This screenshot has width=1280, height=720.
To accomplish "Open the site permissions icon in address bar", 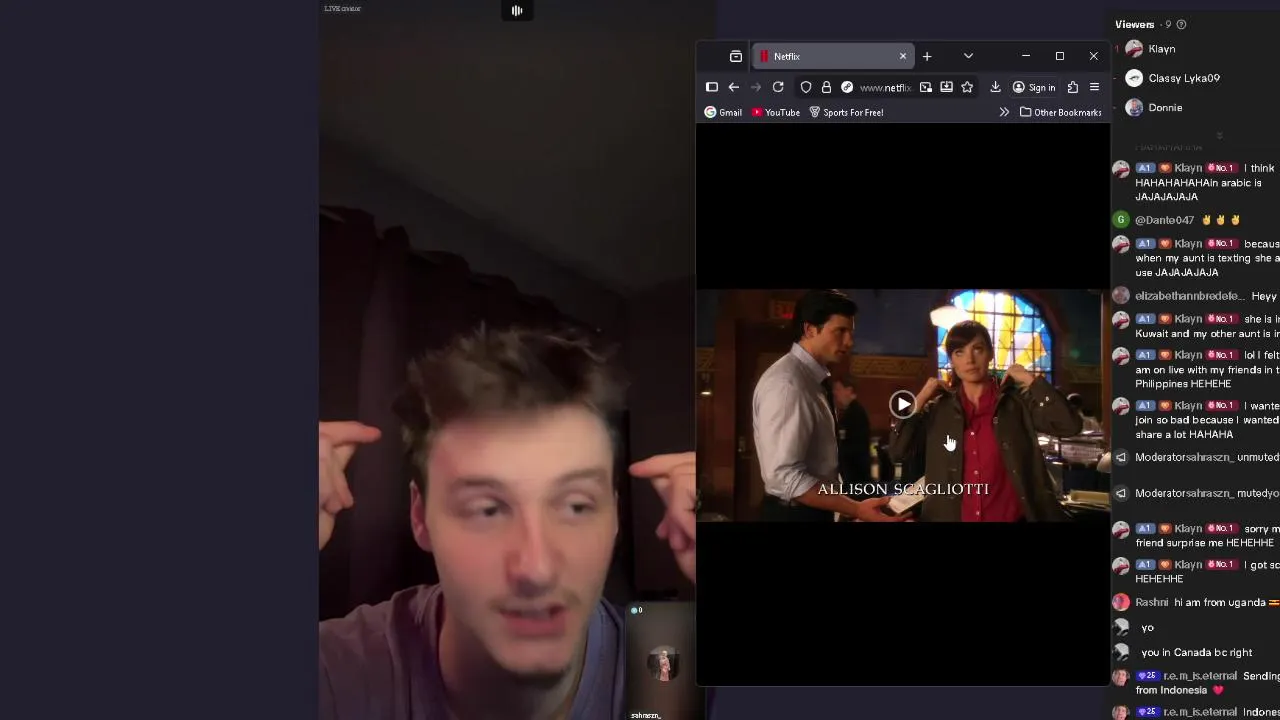I will (847, 87).
